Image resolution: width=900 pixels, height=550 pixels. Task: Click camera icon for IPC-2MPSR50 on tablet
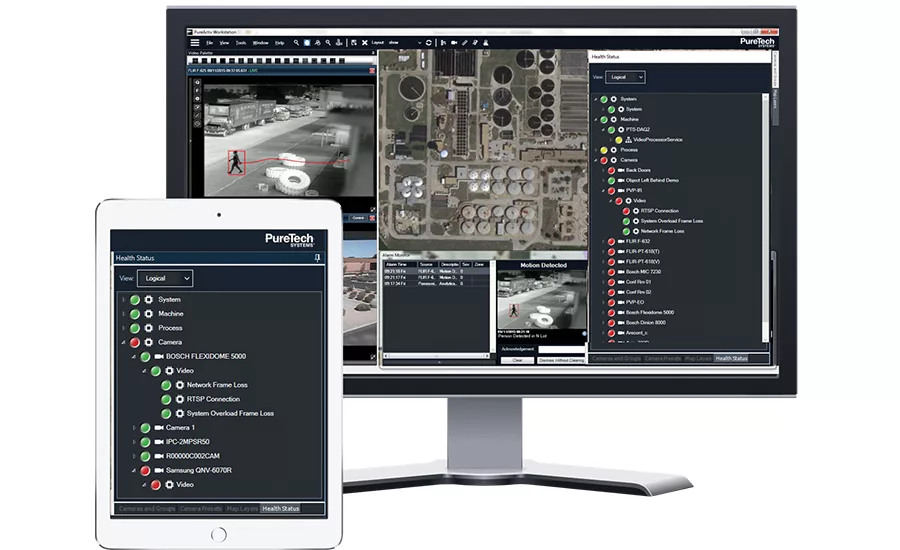[x=159, y=442]
